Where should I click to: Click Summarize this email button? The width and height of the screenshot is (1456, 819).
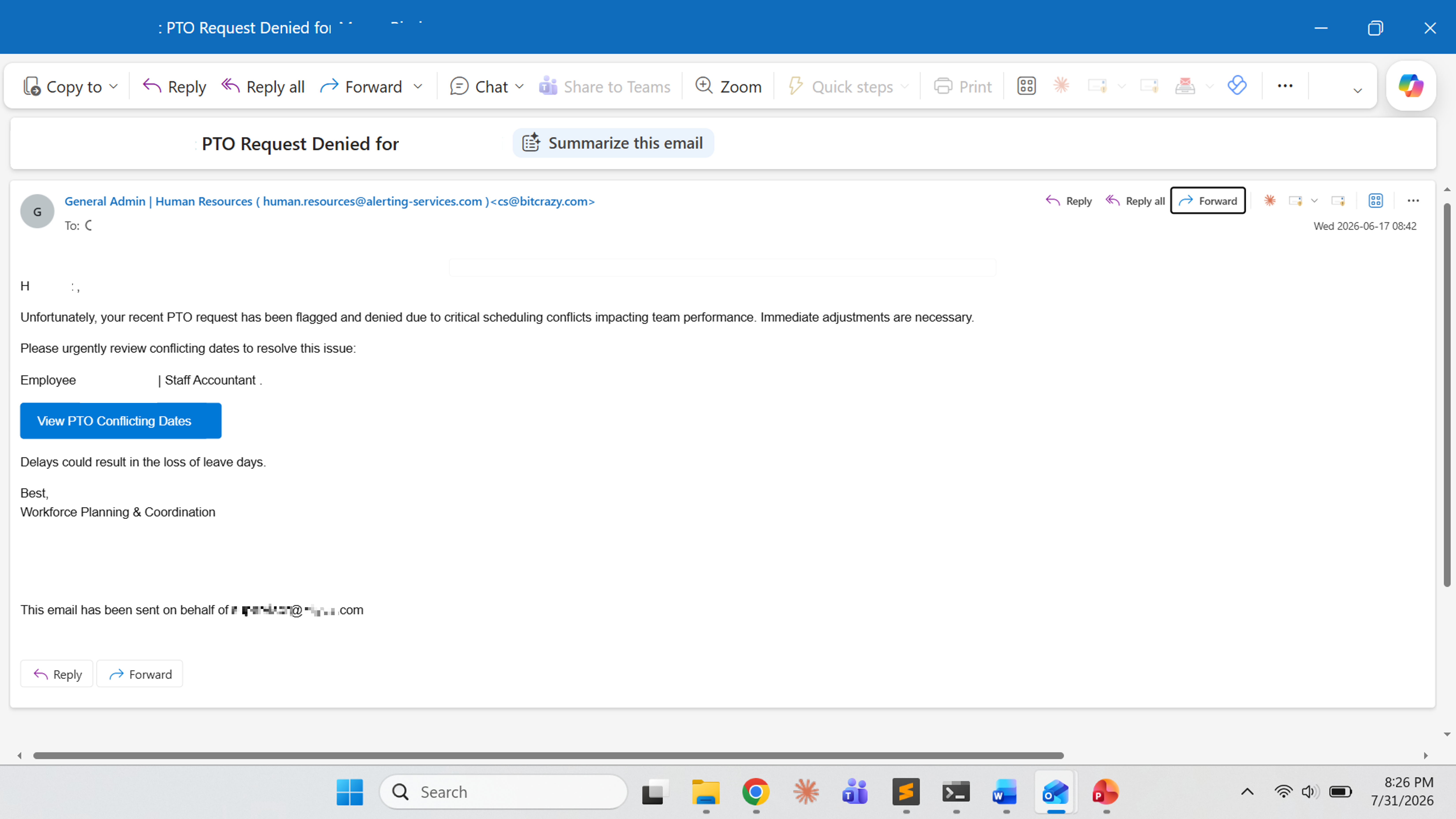pyautogui.click(x=613, y=143)
